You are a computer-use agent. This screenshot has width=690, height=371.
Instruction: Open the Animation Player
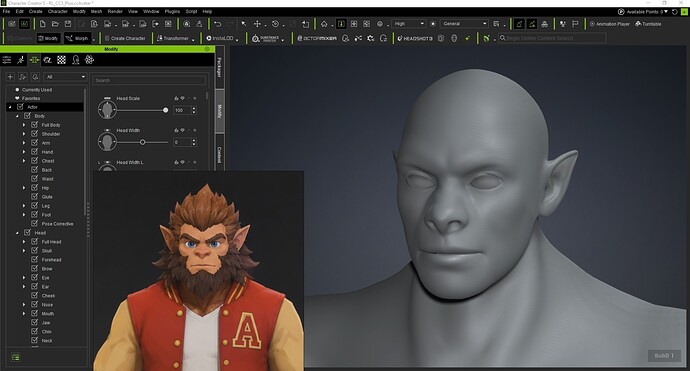(x=609, y=24)
